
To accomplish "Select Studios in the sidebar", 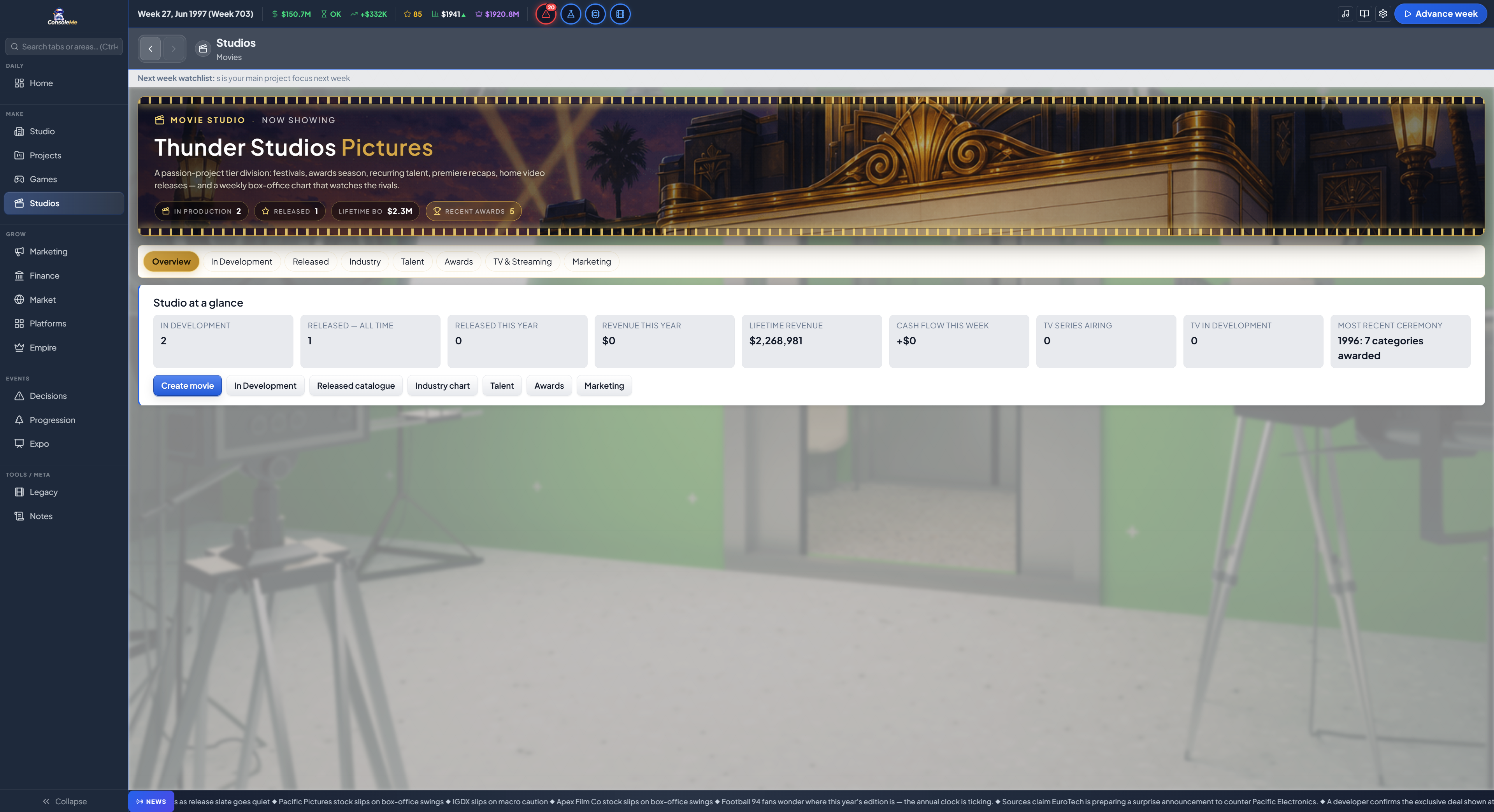I will (64, 203).
